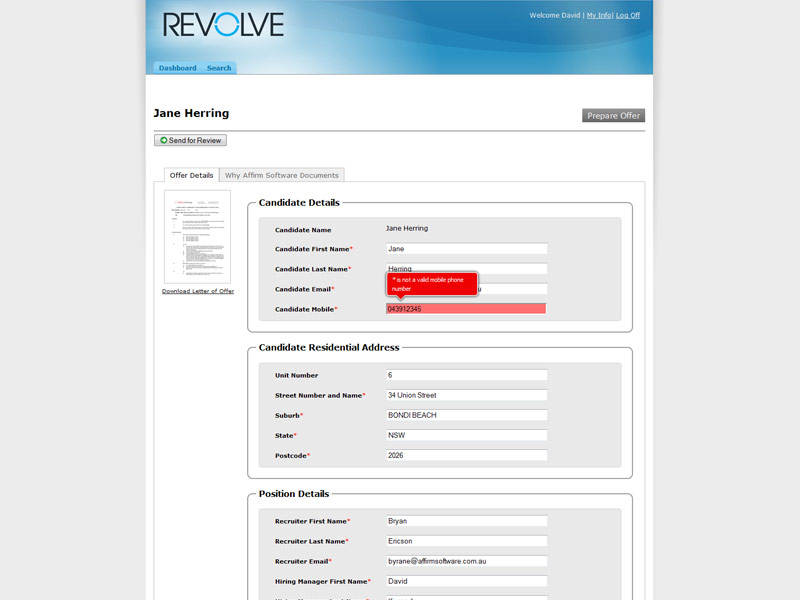800x600 pixels.
Task: Click the Unit Number input field
Action: (466, 376)
